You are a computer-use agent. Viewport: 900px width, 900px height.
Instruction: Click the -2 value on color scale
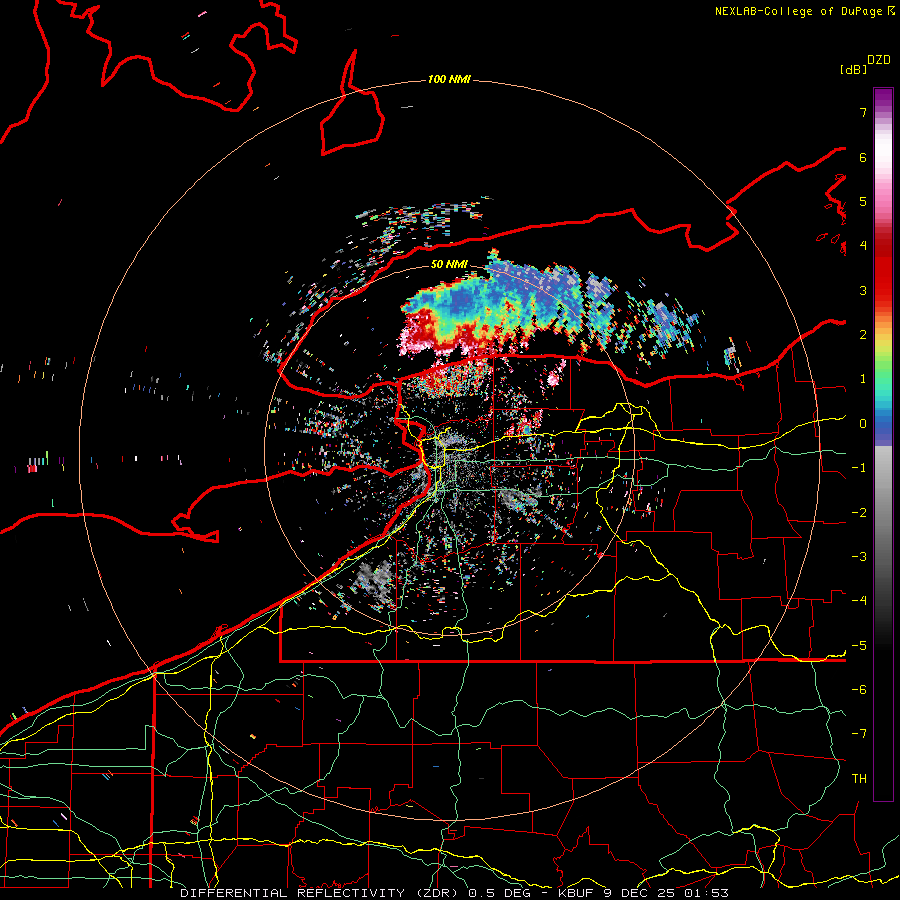click(x=859, y=513)
